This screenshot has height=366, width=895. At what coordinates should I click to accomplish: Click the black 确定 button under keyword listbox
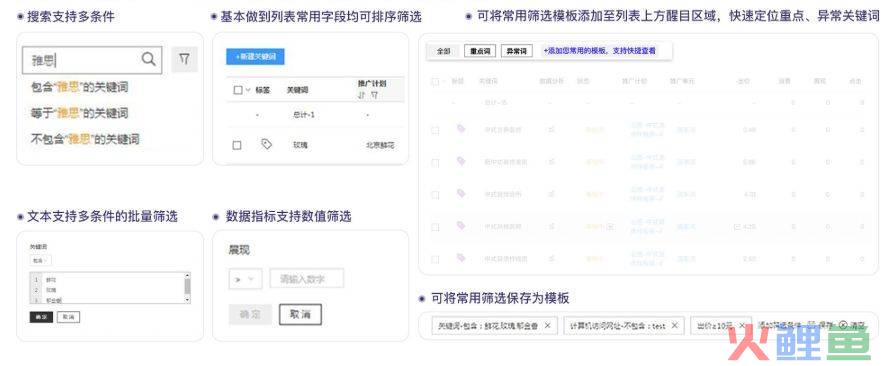[41, 317]
